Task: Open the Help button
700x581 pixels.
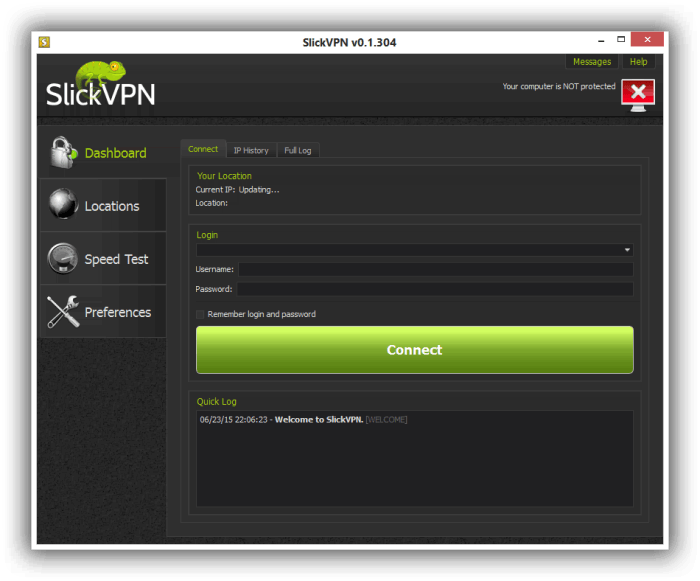Action: pos(638,62)
